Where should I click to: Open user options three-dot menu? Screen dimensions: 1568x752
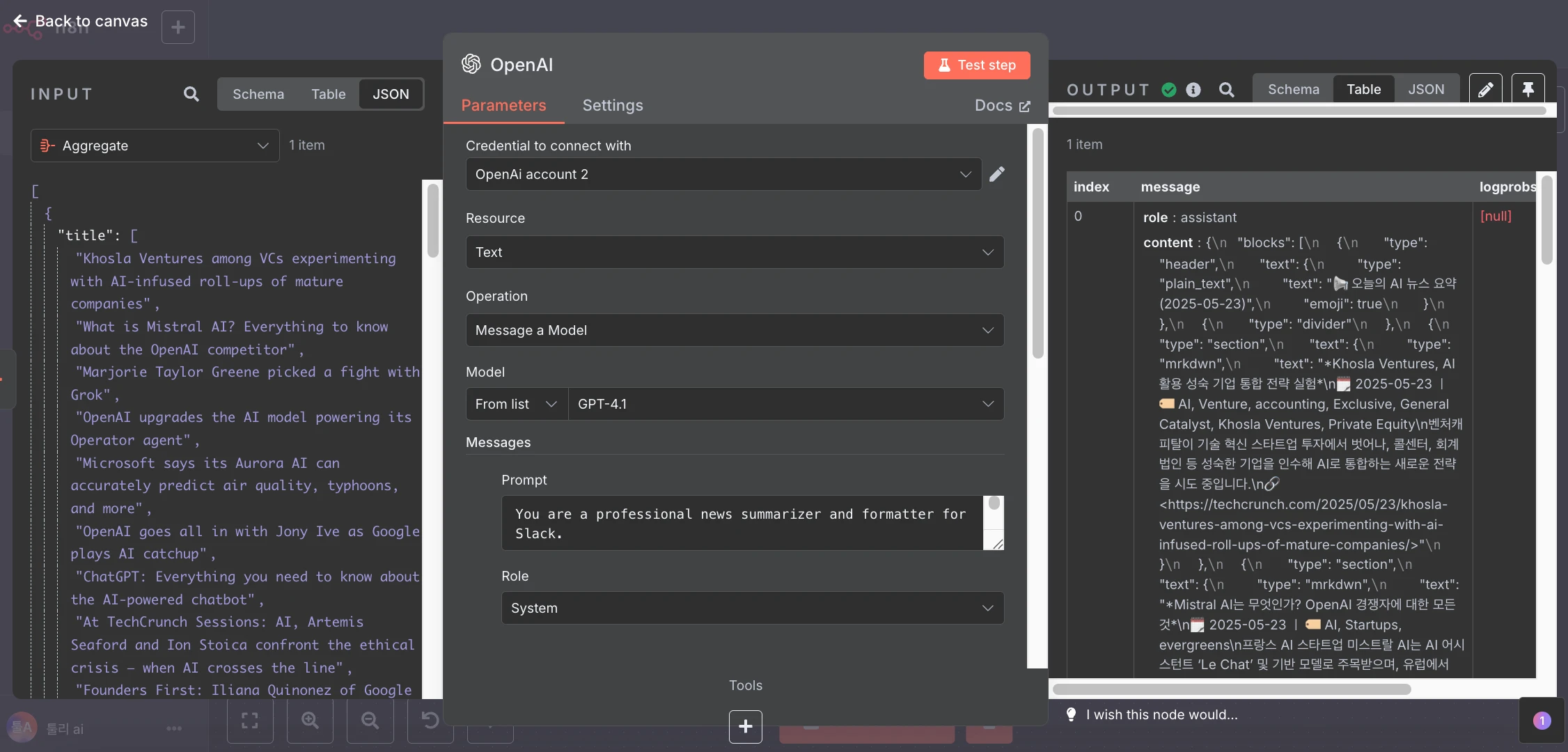(x=174, y=728)
